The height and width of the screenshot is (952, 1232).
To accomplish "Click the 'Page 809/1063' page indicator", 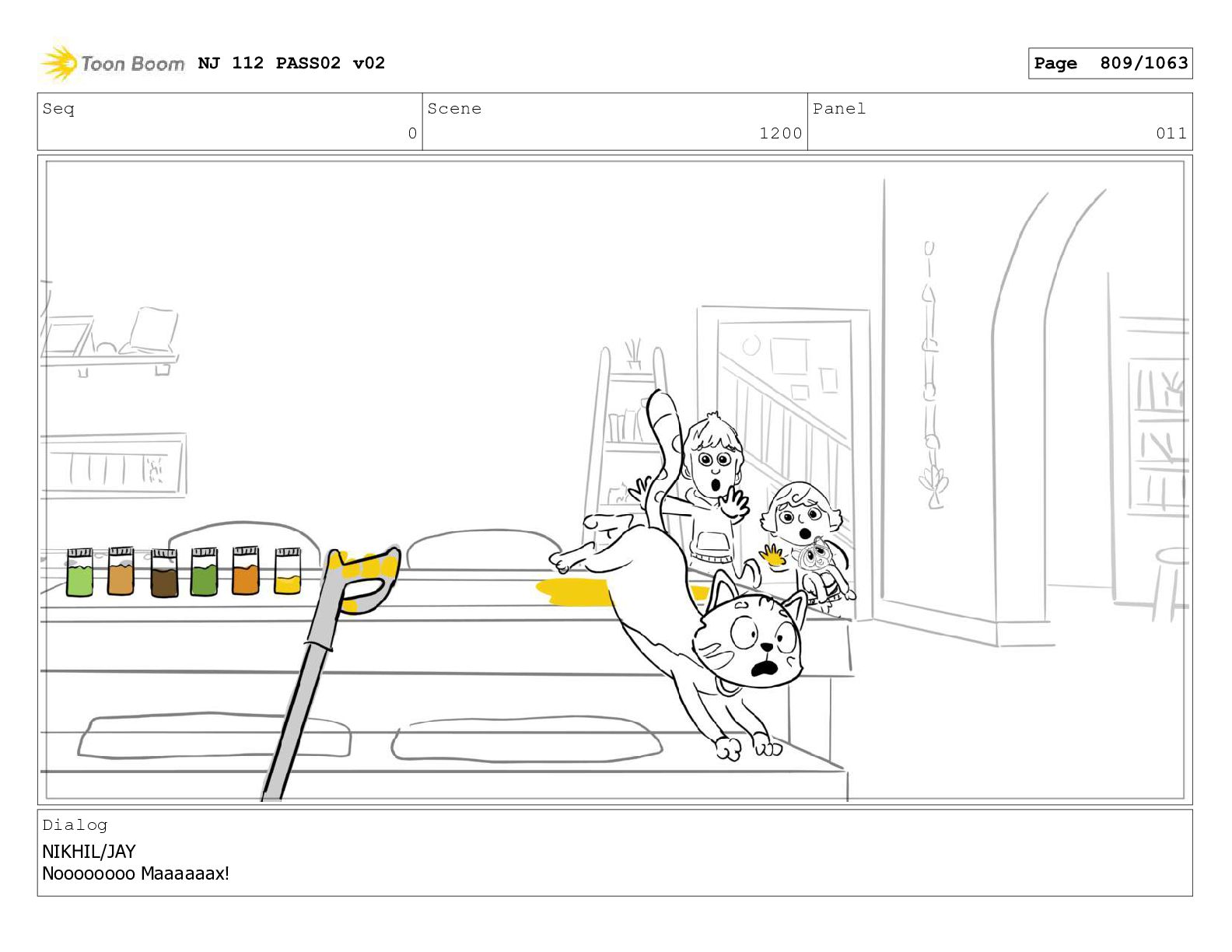I will coord(1110,63).
